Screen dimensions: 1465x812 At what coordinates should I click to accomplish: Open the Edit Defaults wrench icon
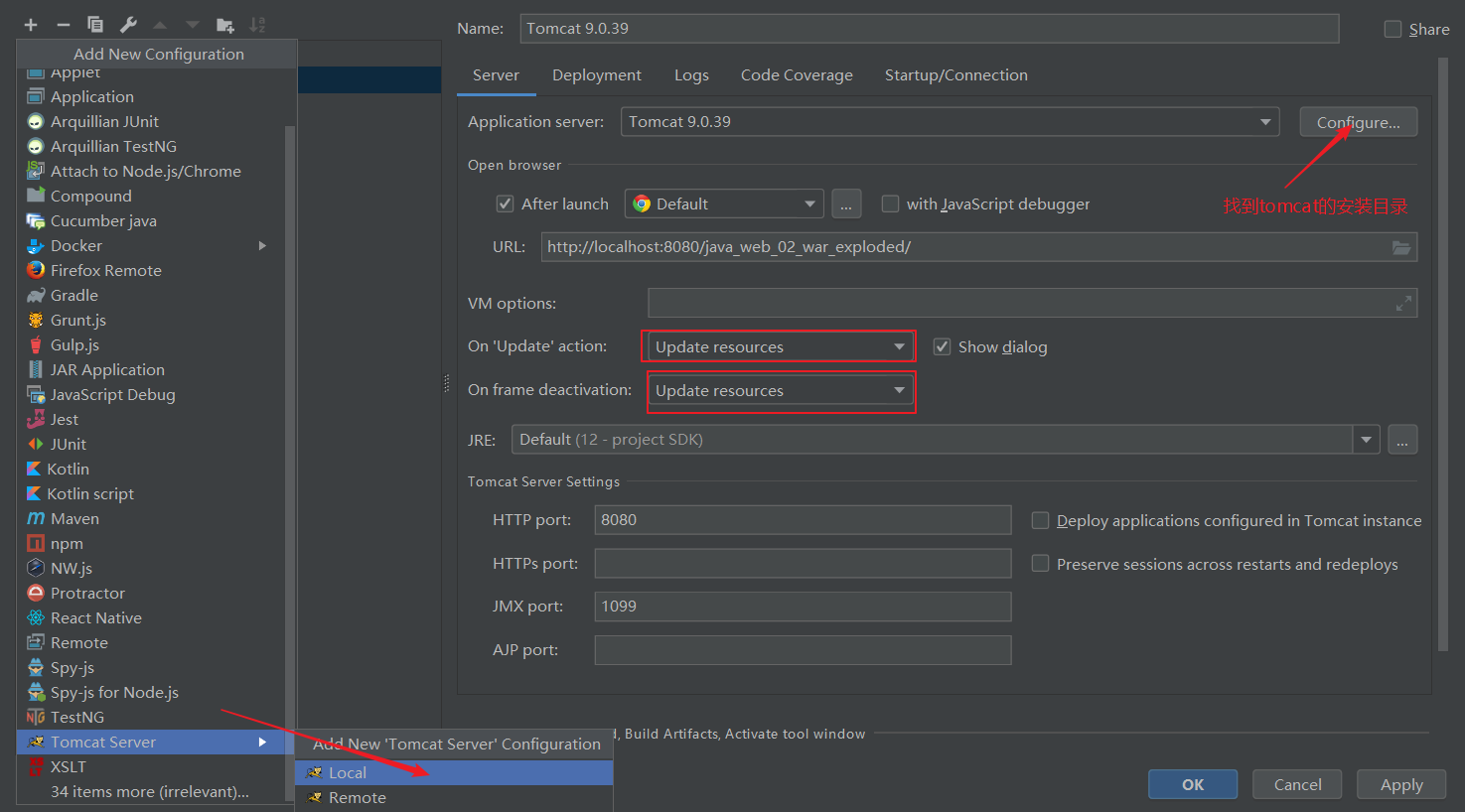(x=128, y=25)
